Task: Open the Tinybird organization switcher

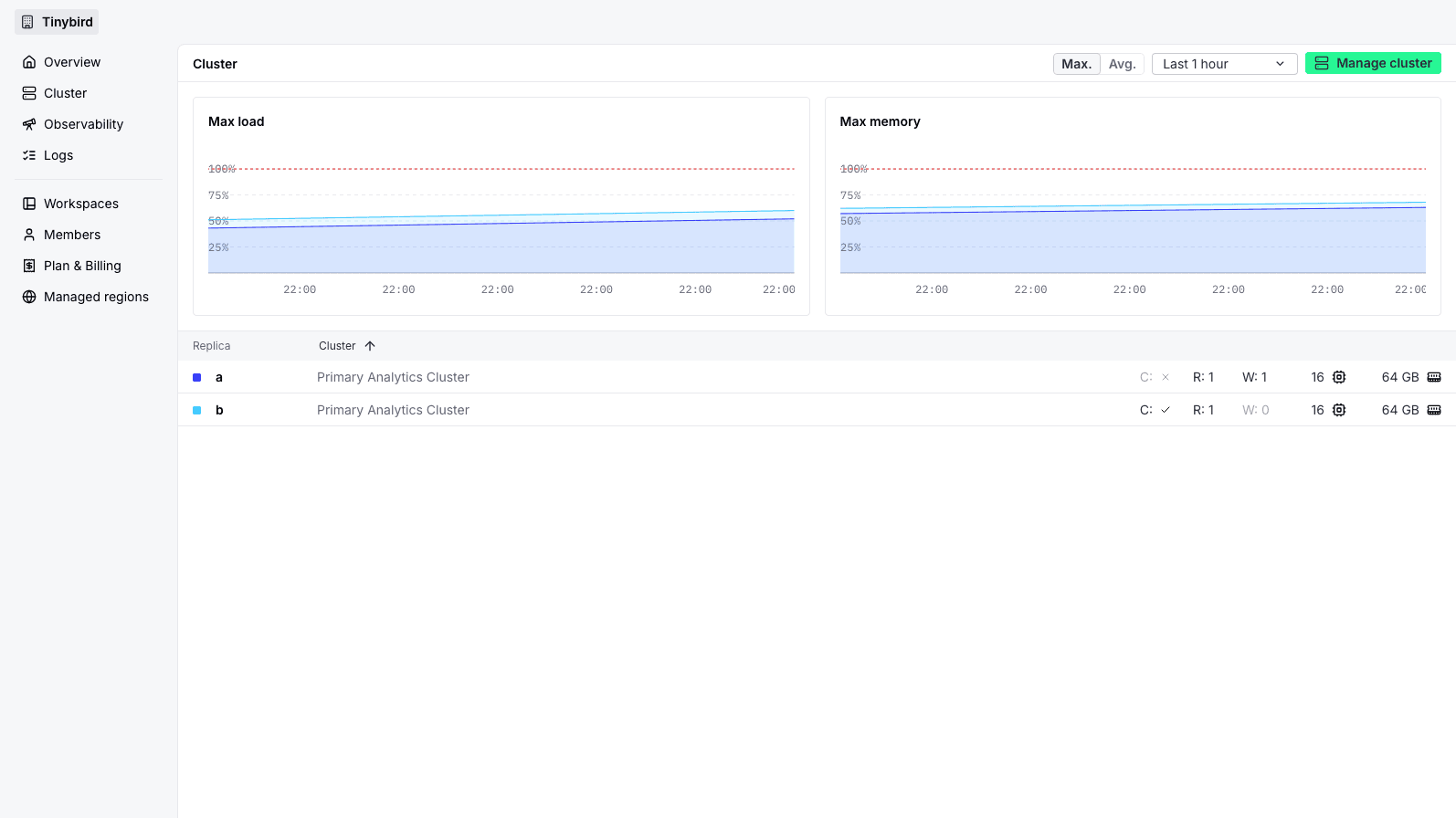Action: (x=57, y=22)
